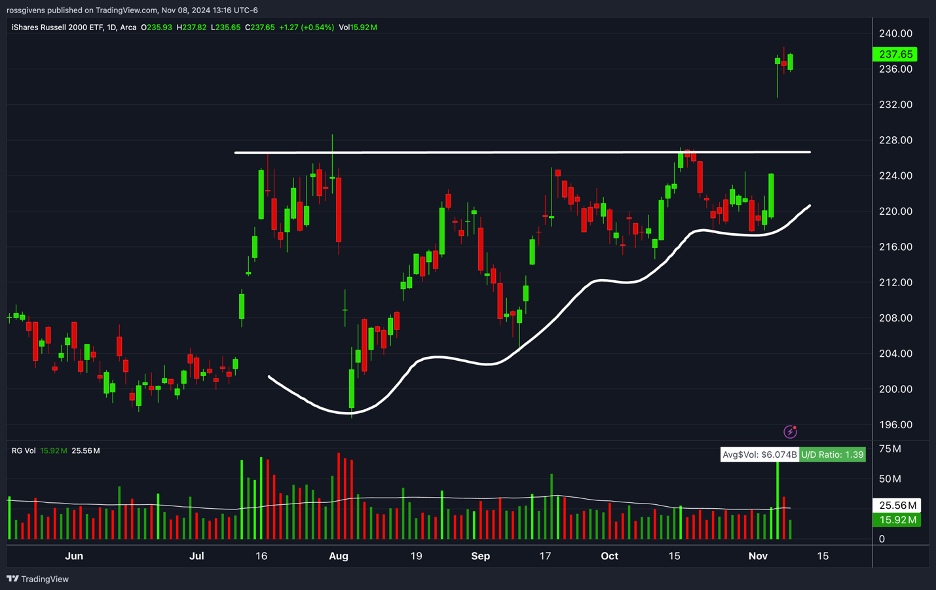The width and height of the screenshot is (936, 590).
Task: Click the 50M volume axis label
Action: coord(890,479)
